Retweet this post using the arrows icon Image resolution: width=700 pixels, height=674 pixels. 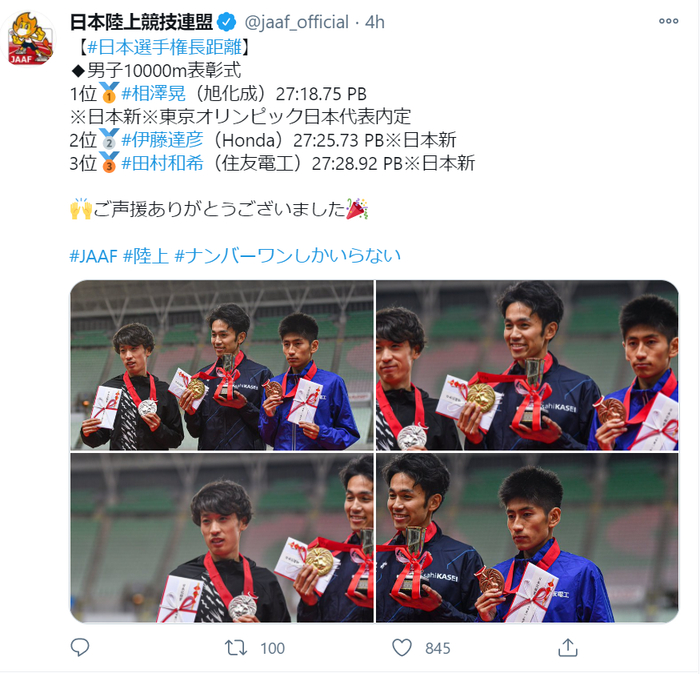point(236,648)
